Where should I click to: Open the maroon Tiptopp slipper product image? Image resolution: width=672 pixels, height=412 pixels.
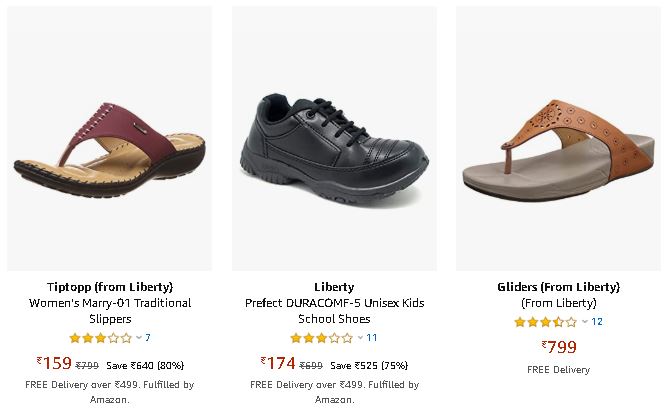[x=109, y=138]
